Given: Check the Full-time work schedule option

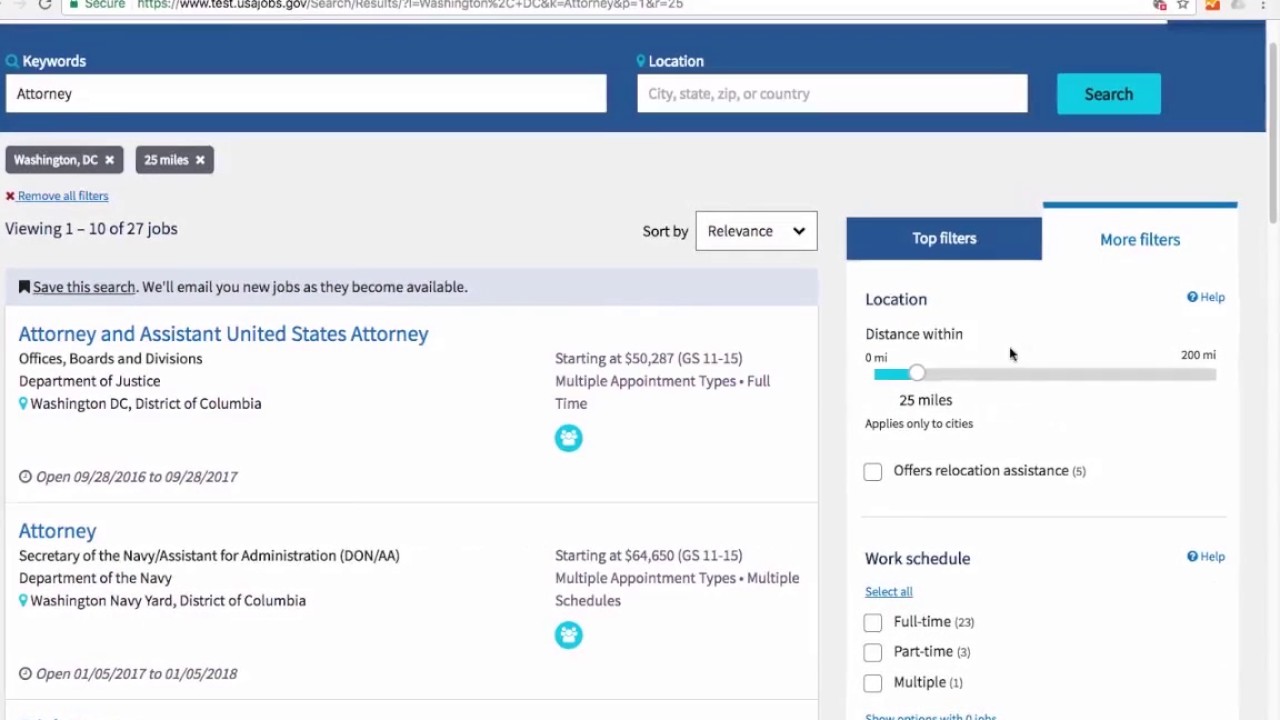Looking at the screenshot, I should pyautogui.click(x=873, y=623).
